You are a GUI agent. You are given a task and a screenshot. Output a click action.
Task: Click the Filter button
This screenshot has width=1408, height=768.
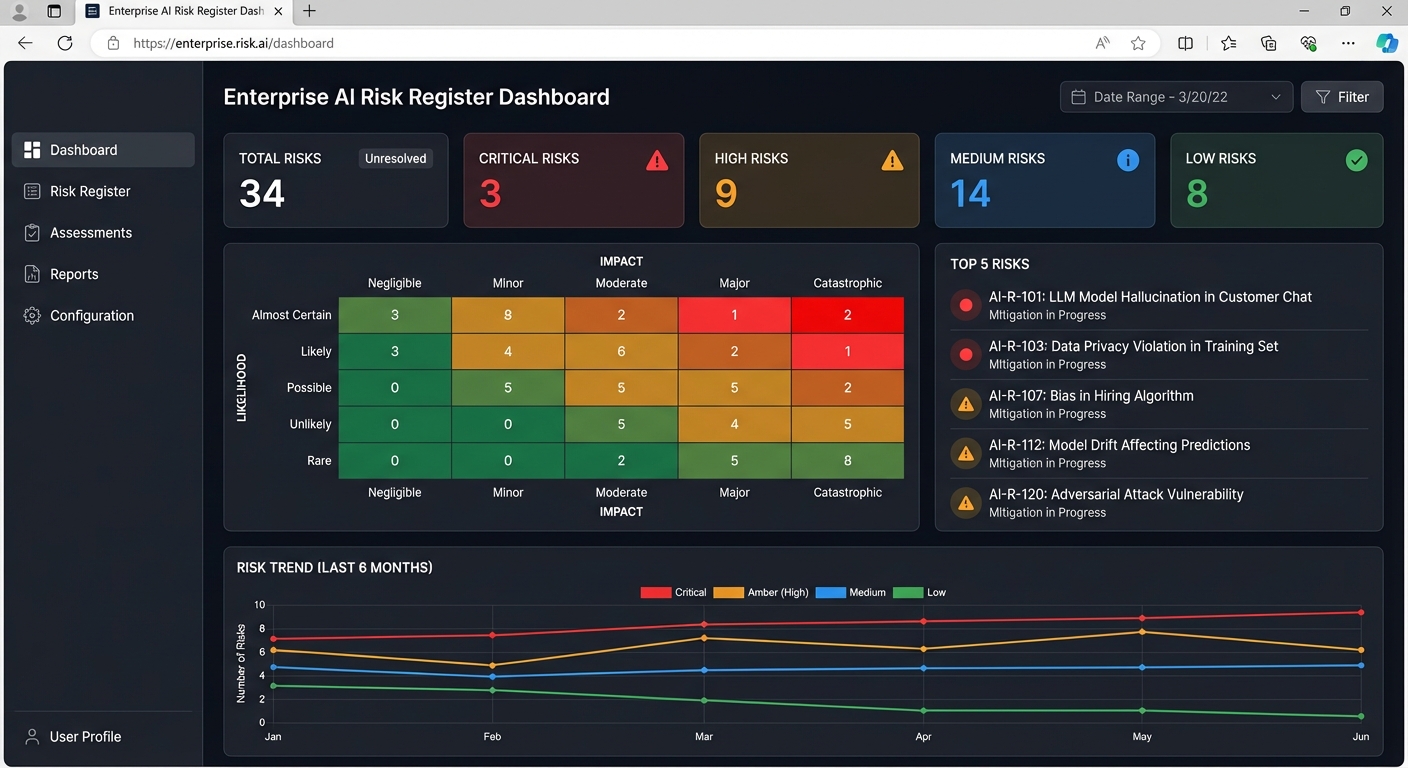coord(1342,96)
